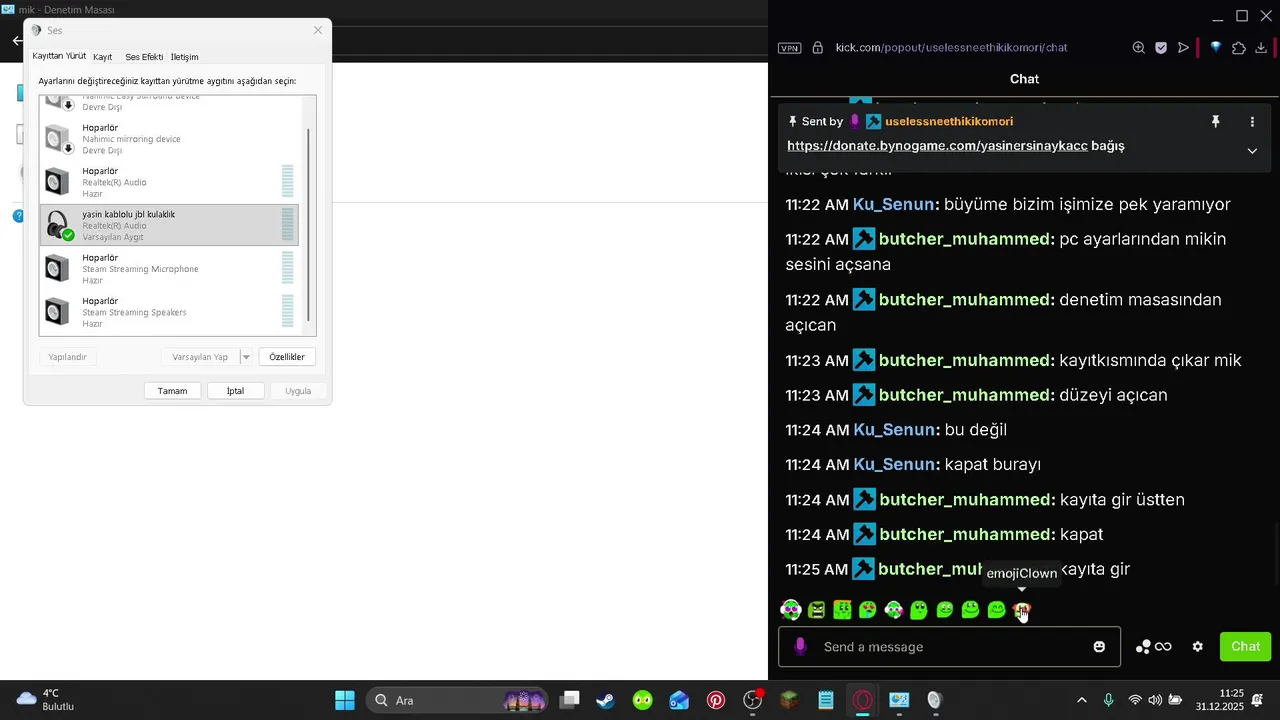Viewport: 1280px width, 720px height.
Task: Switch to the Ses Efekti tab
Action: (x=144, y=57)
